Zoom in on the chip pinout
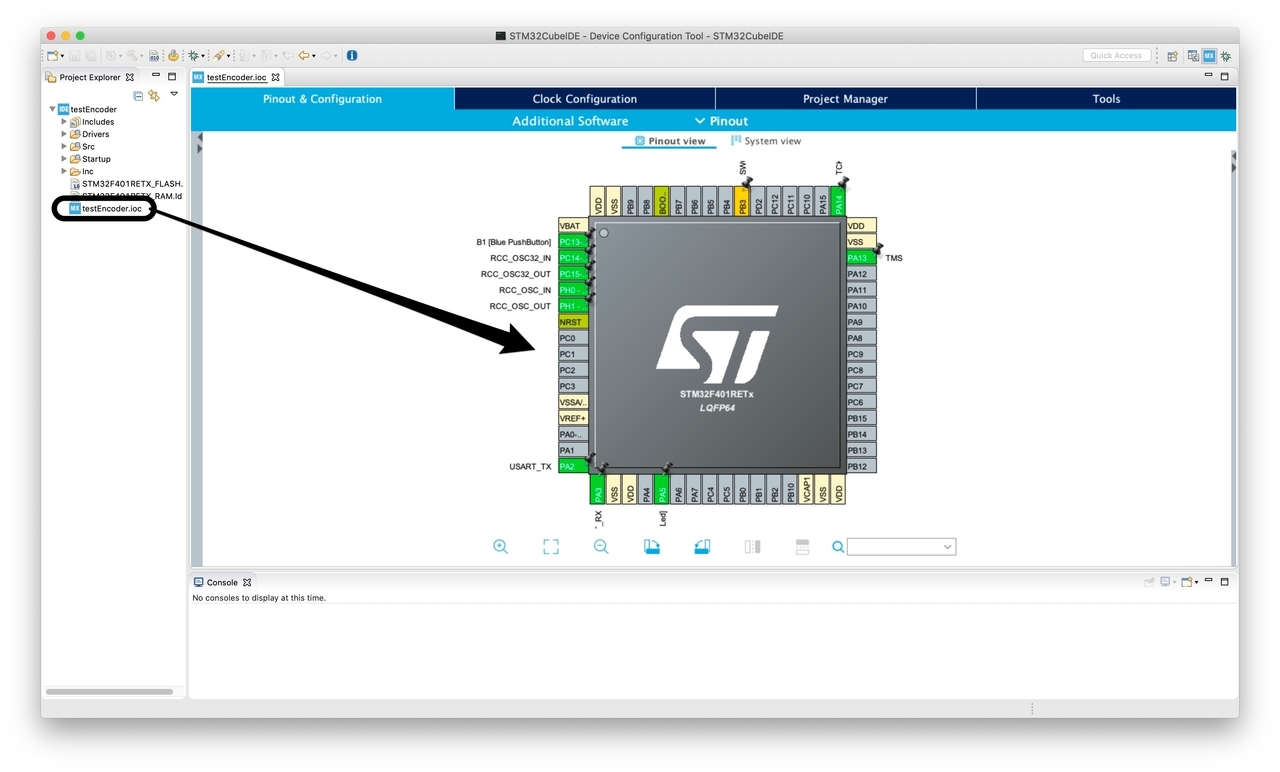This screenshot has height=772, width=1280. click(500, 546)
